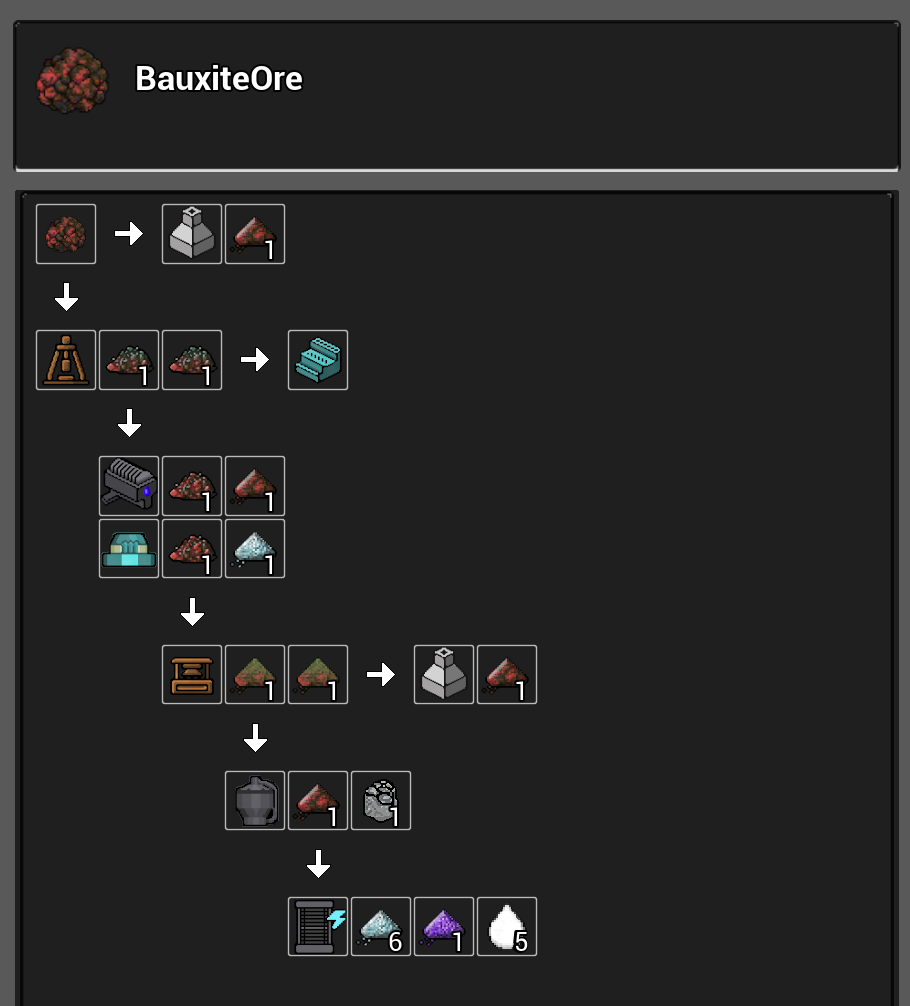Select the red dust next to the kiln pot
Viewport: 910px width, 1006px height.
(x=318, y=801)
